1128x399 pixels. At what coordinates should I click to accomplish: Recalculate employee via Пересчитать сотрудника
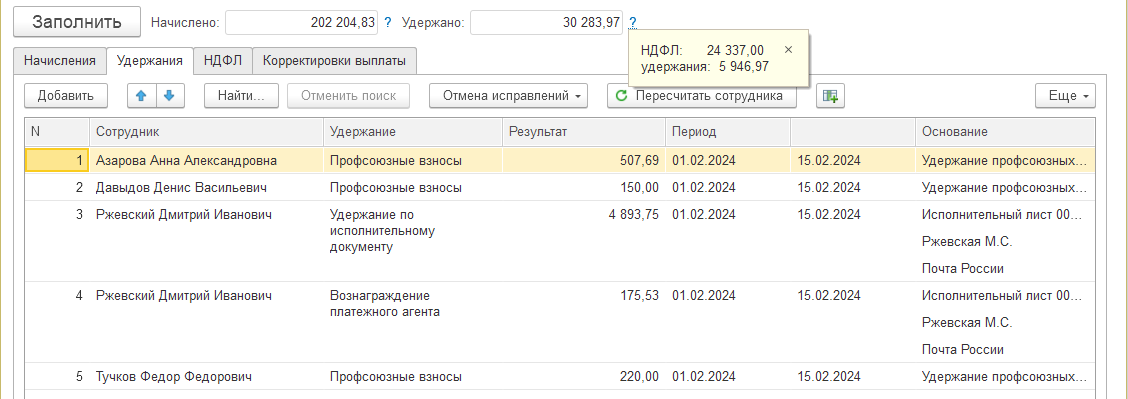701,96
